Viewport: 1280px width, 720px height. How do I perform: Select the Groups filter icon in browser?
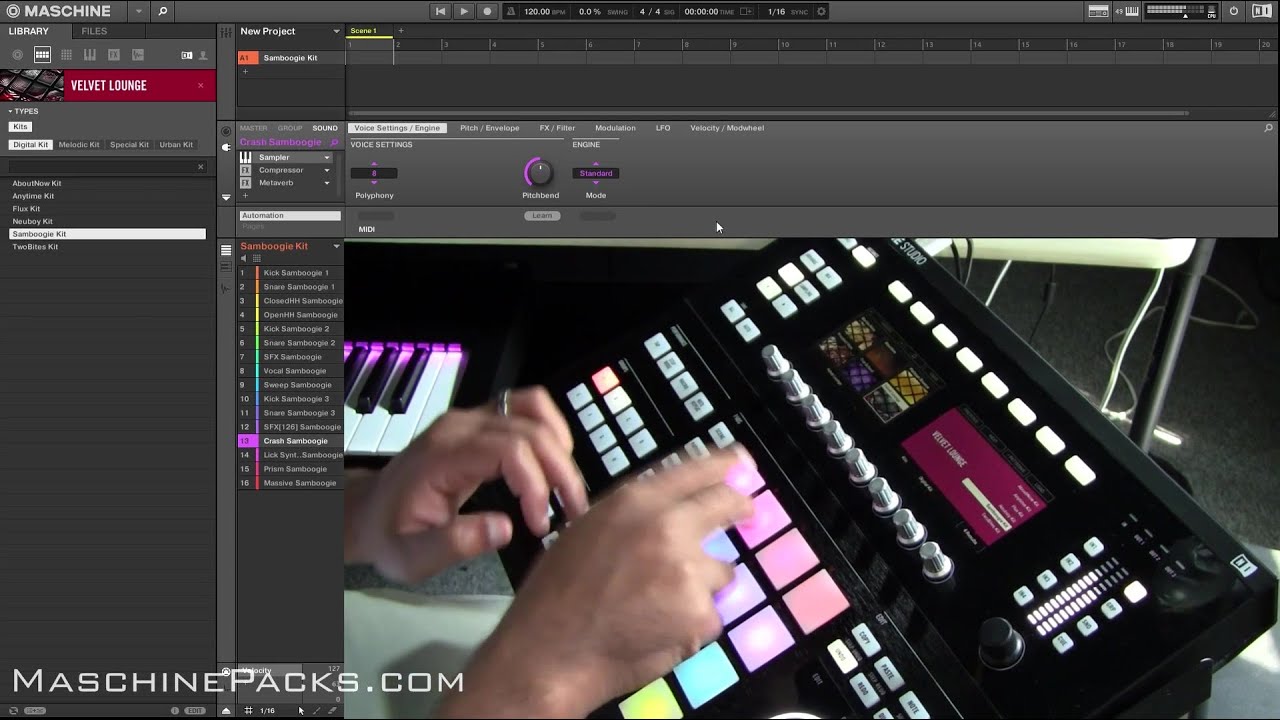pos(42,55)
